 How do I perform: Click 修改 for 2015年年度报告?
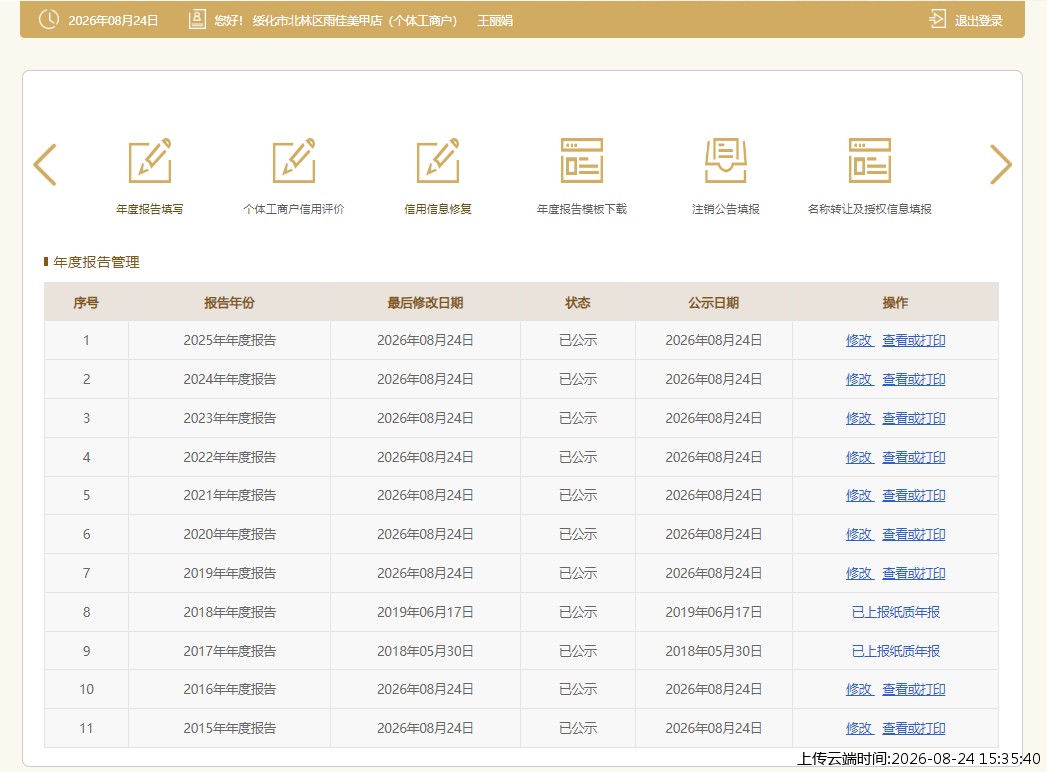pyautogui.click(x=859, y=728)
